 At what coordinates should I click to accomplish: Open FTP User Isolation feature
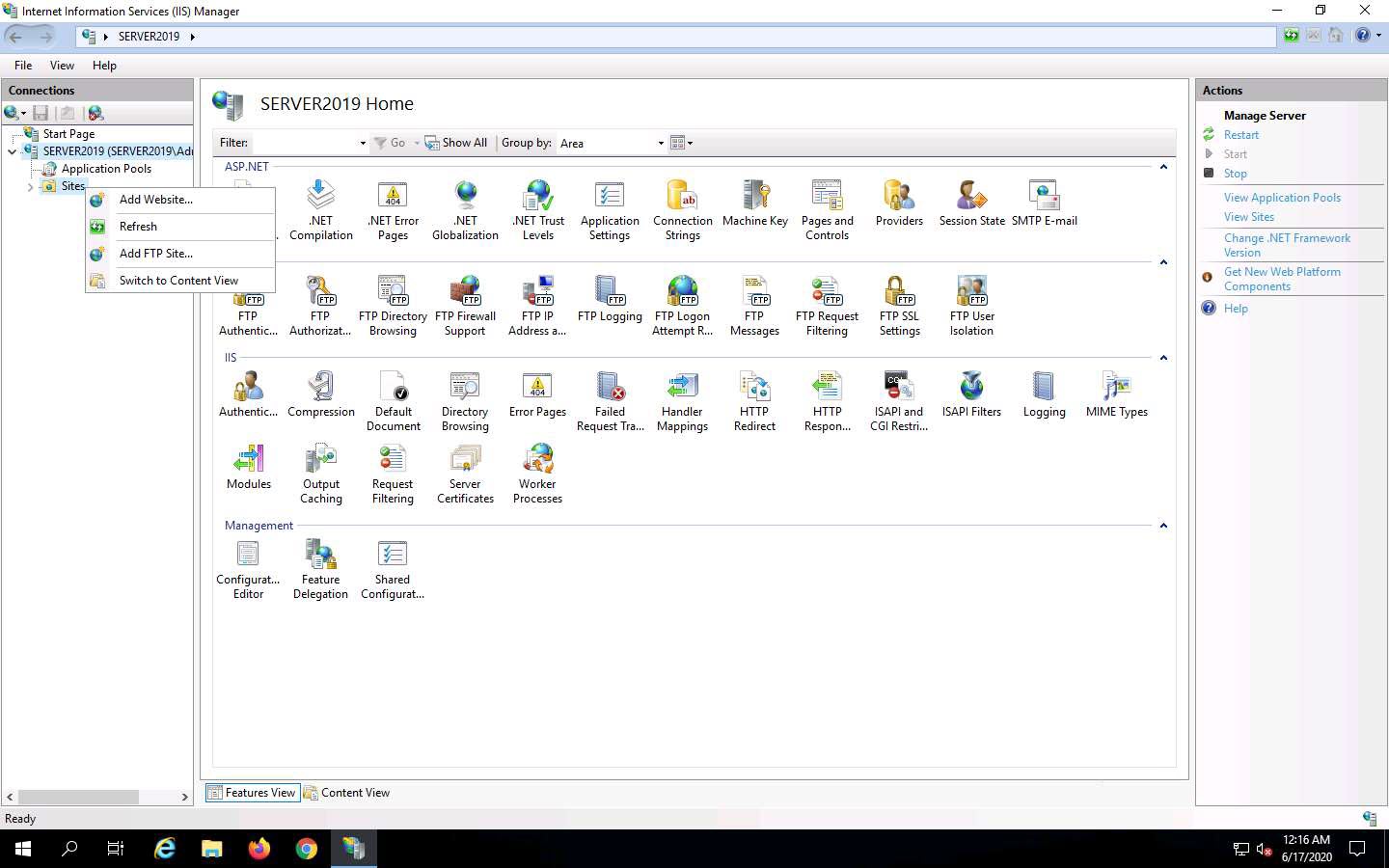(971, 305)
